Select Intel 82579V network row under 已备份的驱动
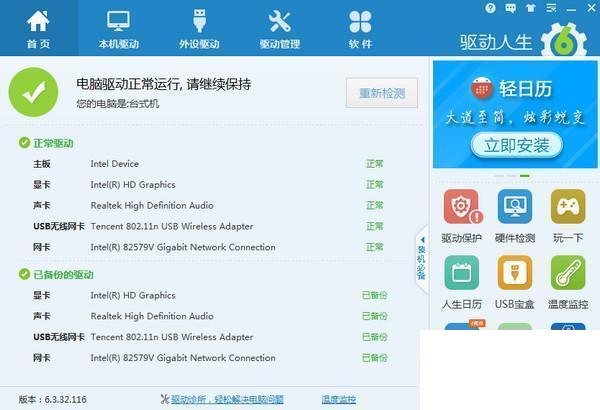600x410 pixels. 210,358
